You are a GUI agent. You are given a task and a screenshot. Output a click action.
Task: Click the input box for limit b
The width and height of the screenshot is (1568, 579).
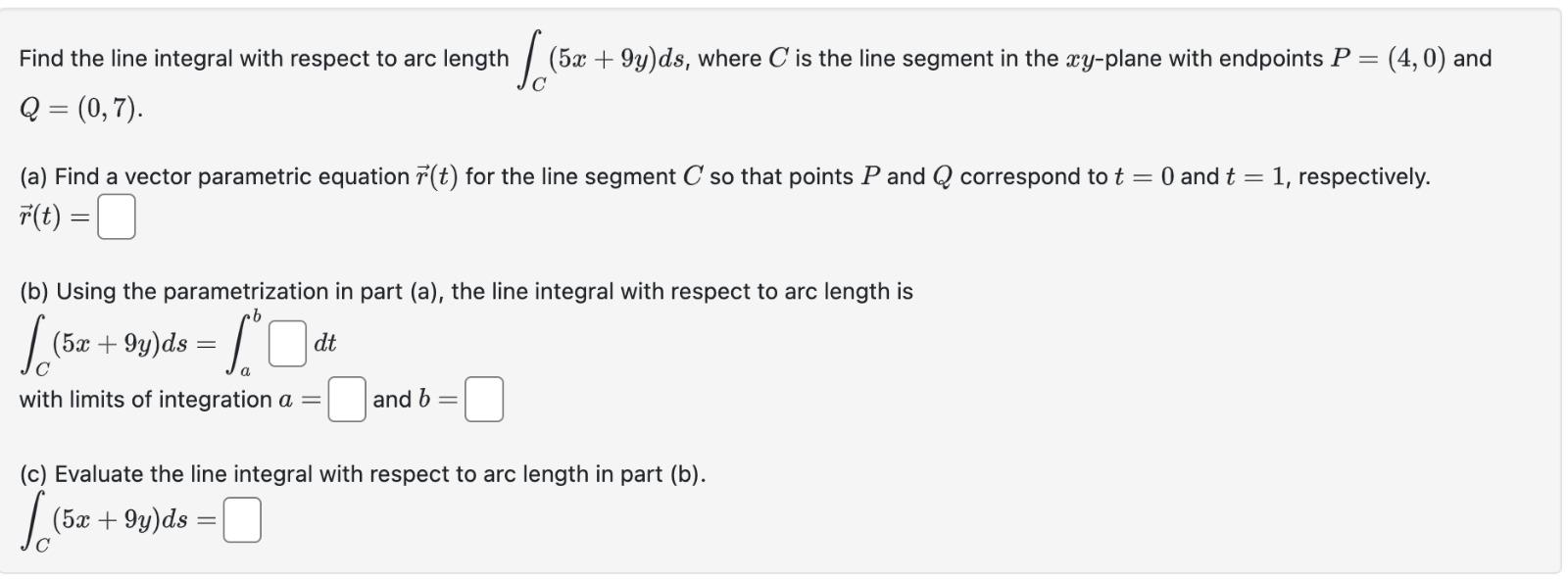coord(484,401)
